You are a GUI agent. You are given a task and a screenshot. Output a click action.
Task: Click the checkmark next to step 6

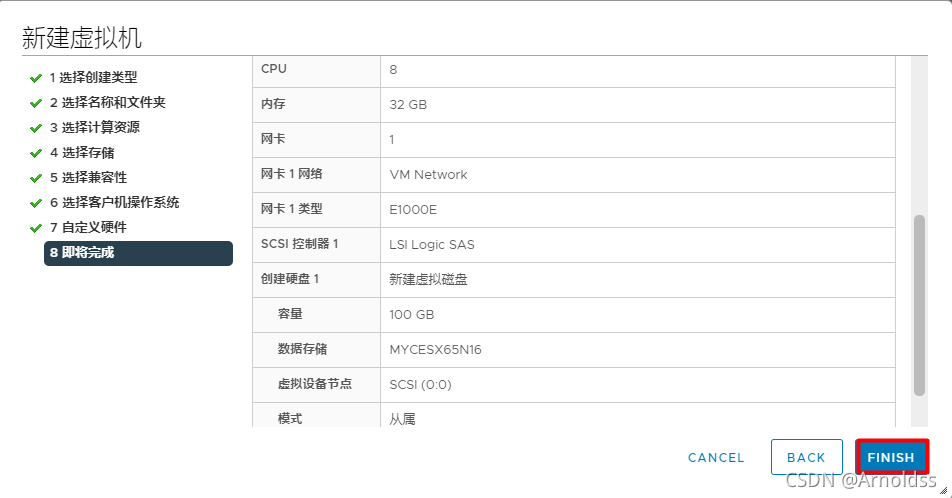point(36,203)
